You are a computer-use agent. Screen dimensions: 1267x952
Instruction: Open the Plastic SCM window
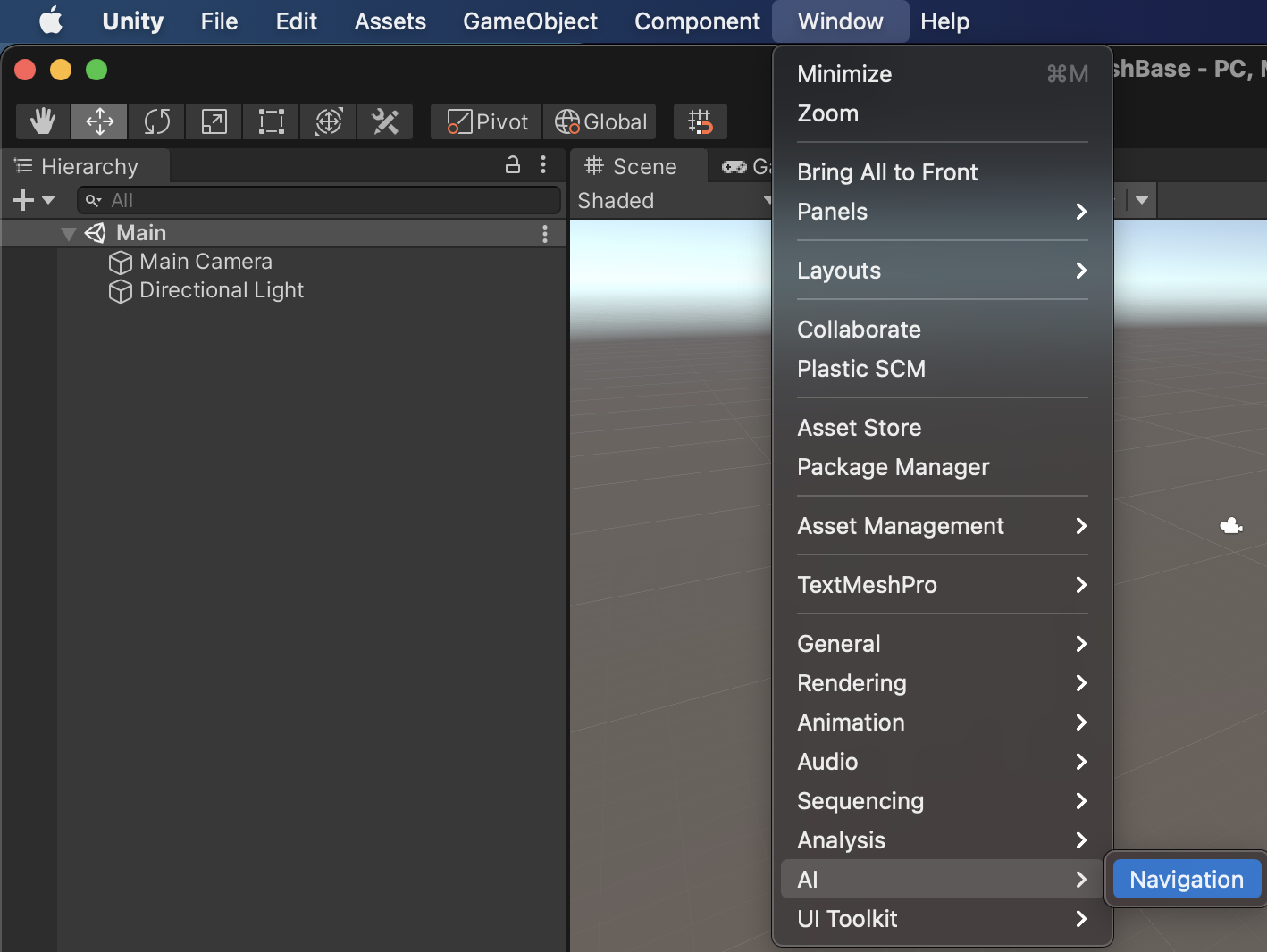(943, 369)
